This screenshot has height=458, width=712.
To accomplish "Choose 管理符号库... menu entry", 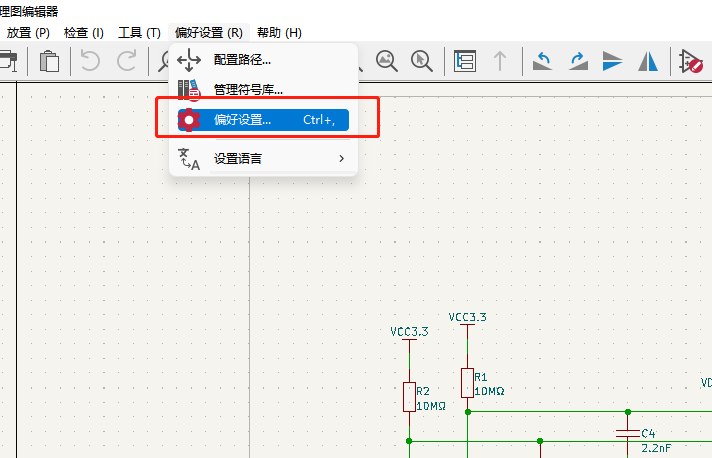I will click(263, 89).
